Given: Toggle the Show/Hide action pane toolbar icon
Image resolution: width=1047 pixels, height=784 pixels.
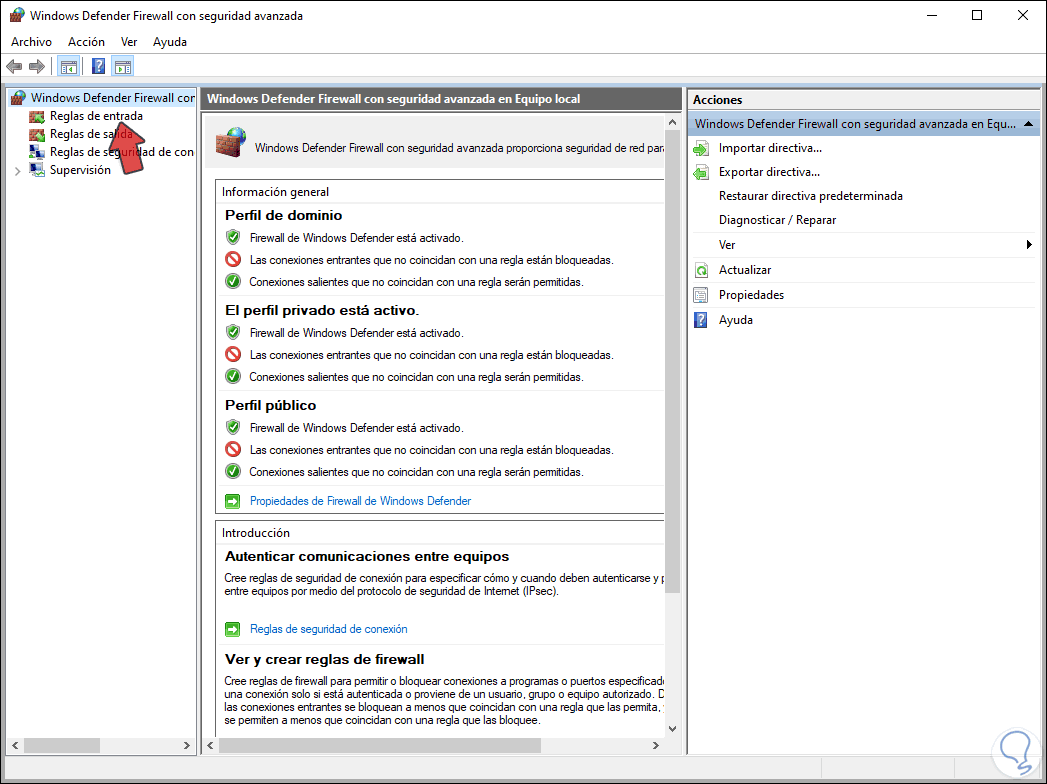Looking at the screenshot, I should coord(123,66).
